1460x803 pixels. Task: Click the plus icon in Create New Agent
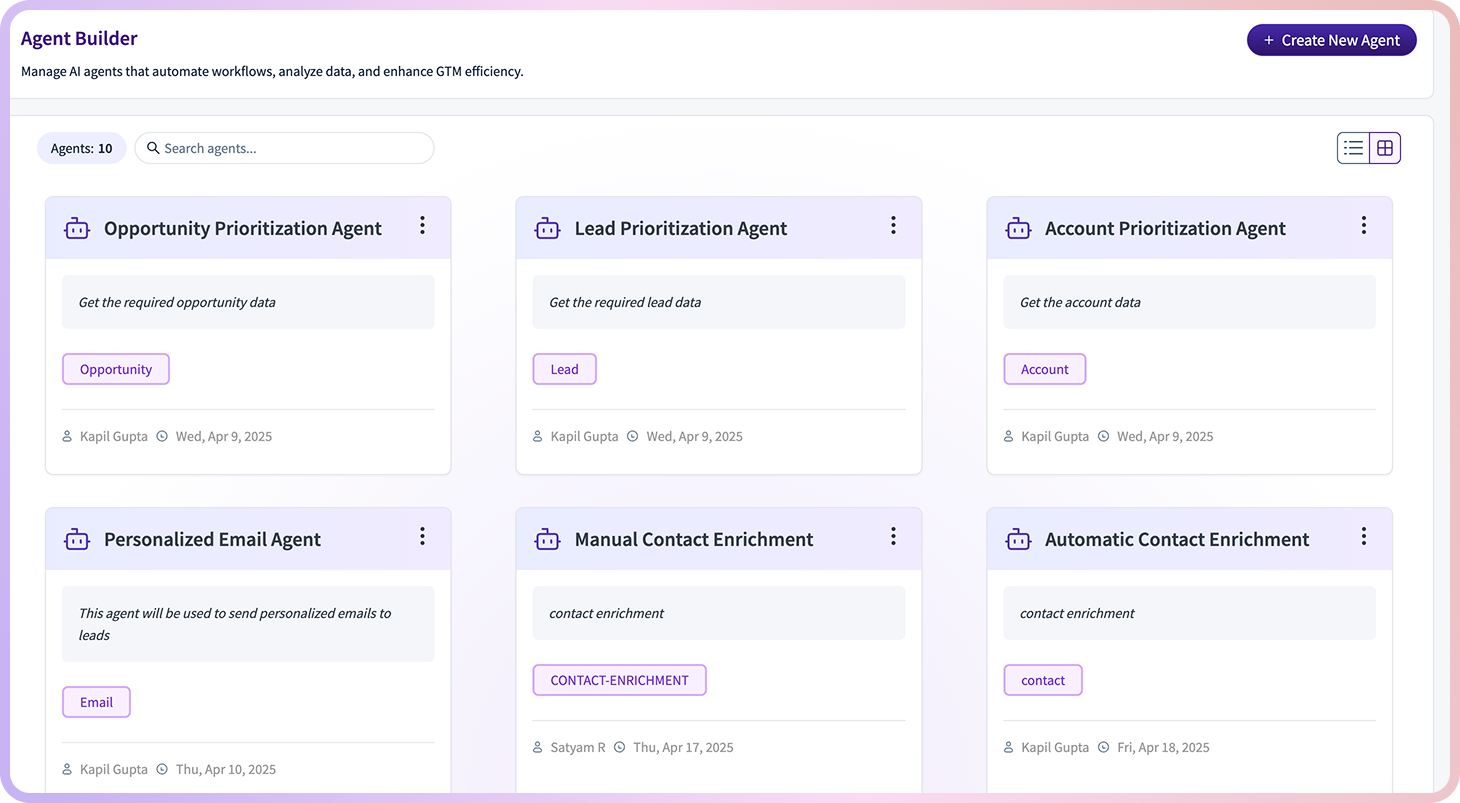pos(1269,41)
